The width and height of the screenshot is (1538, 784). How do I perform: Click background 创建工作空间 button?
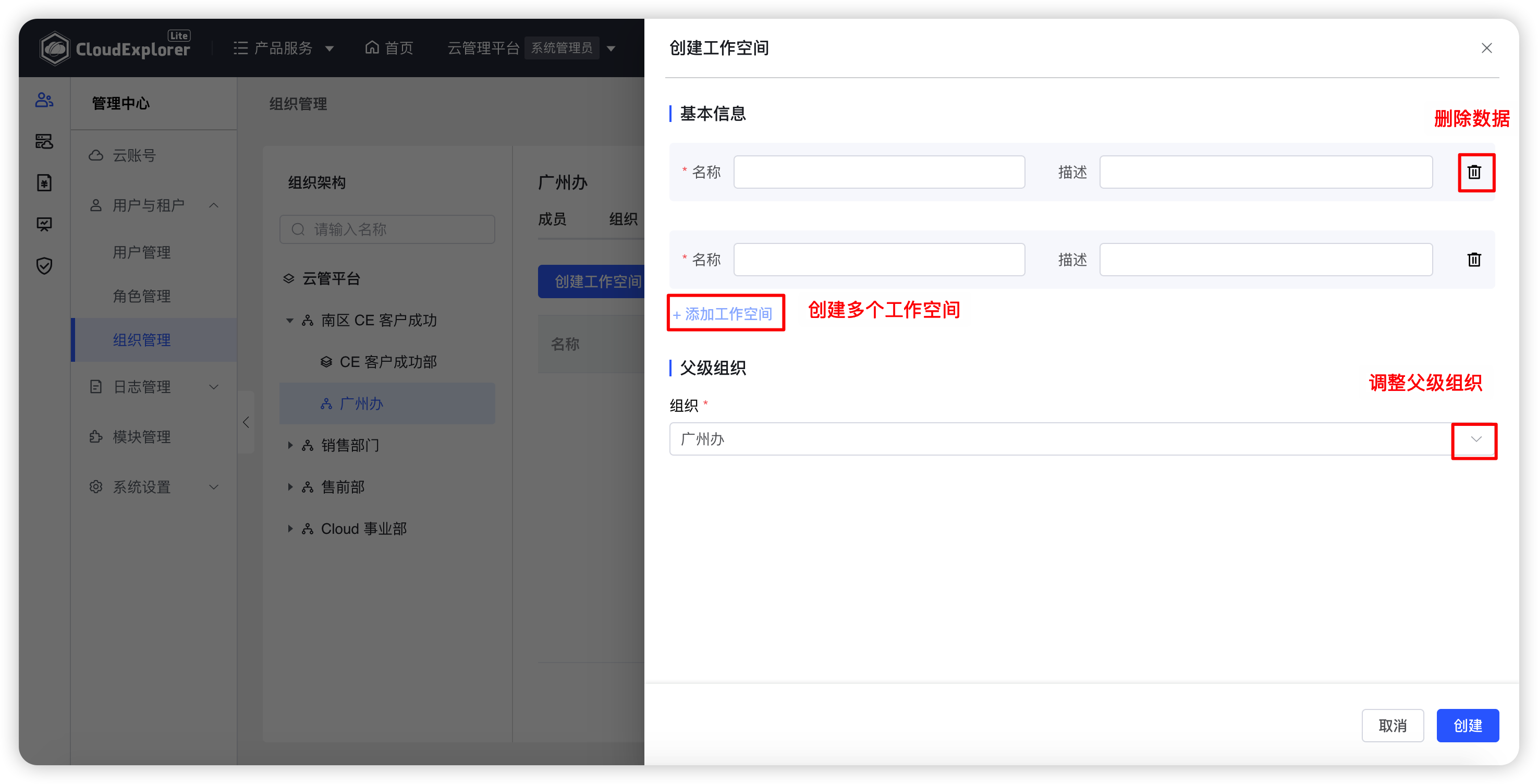591,281
